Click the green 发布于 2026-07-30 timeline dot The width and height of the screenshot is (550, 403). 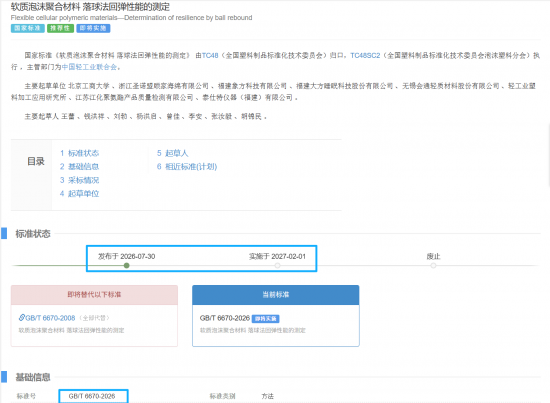click(127, 266)
